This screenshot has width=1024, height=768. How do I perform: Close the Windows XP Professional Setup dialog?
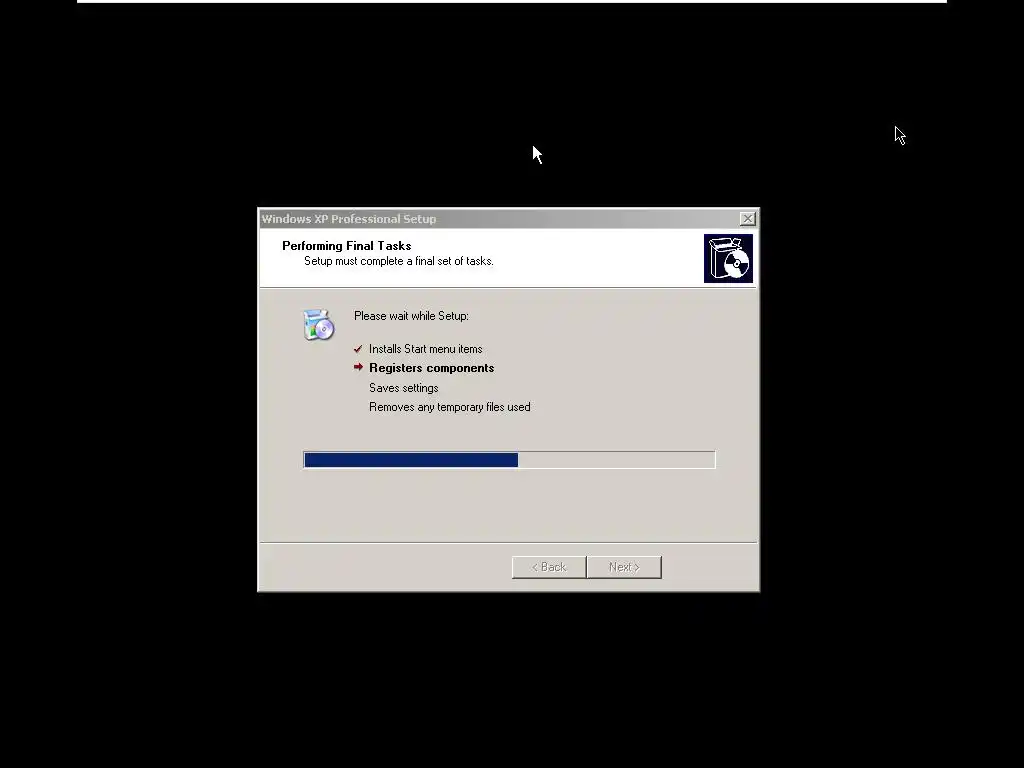(x=748, y=219)
